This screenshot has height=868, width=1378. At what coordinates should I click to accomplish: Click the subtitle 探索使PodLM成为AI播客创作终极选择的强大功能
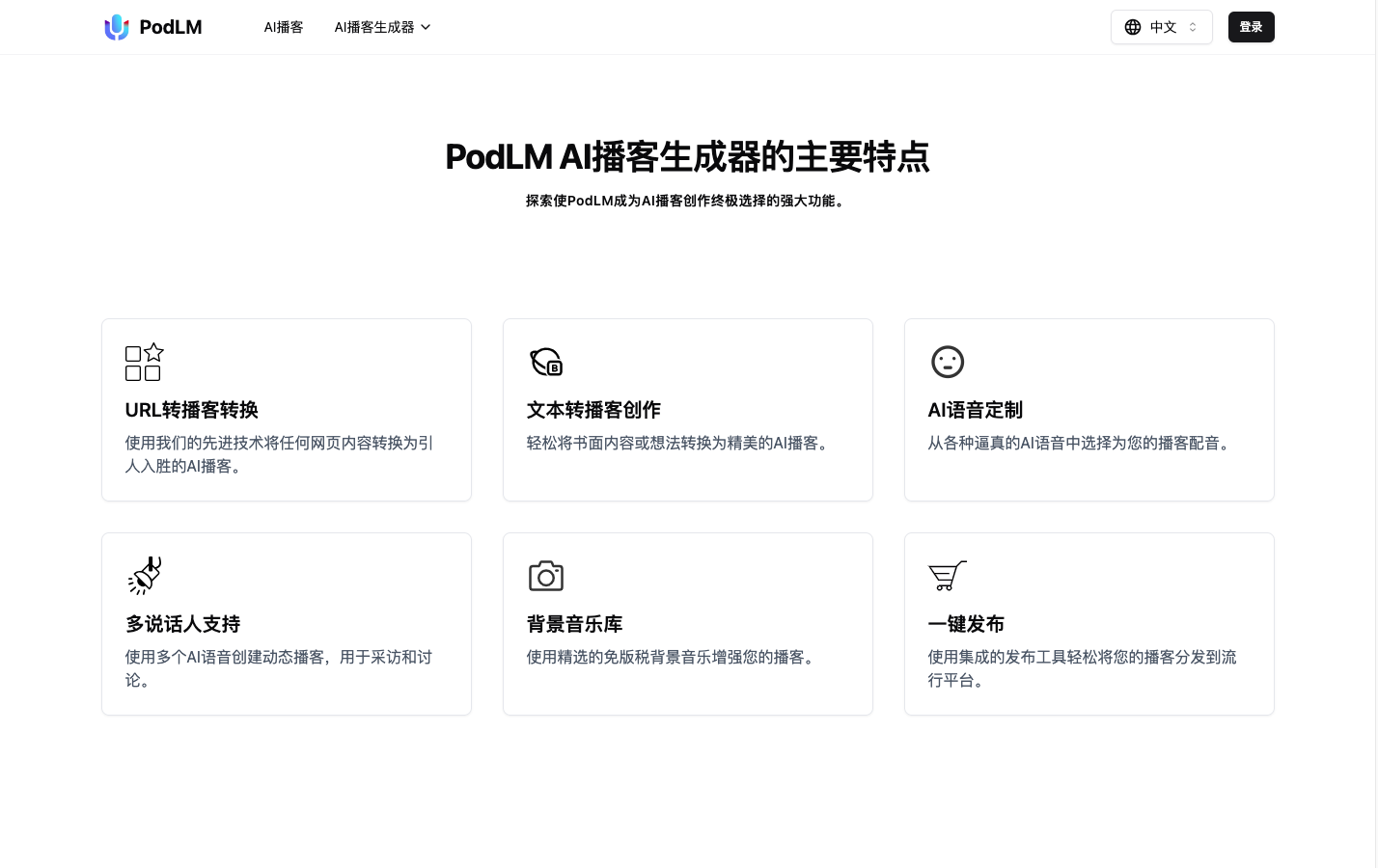(x=688, y=201)
